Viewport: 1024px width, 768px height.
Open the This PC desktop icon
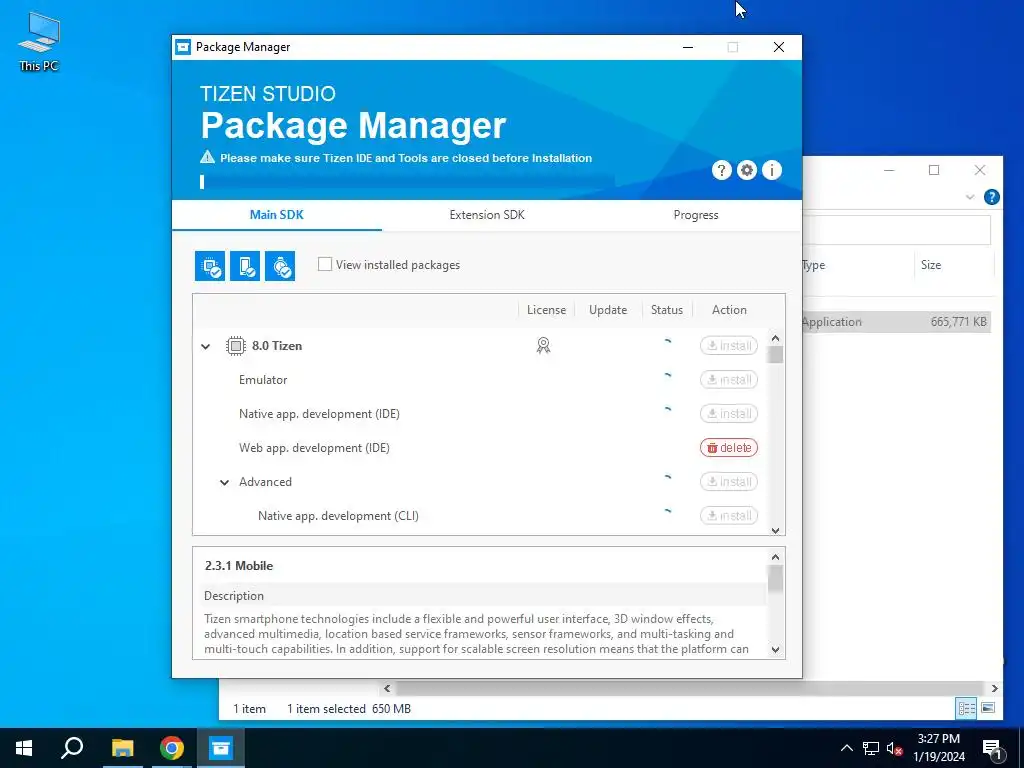coord(39,42)
